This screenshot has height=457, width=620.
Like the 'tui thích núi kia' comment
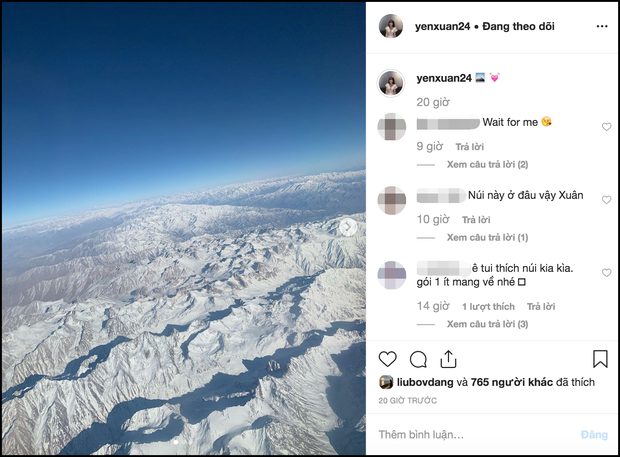pos(606,273)
